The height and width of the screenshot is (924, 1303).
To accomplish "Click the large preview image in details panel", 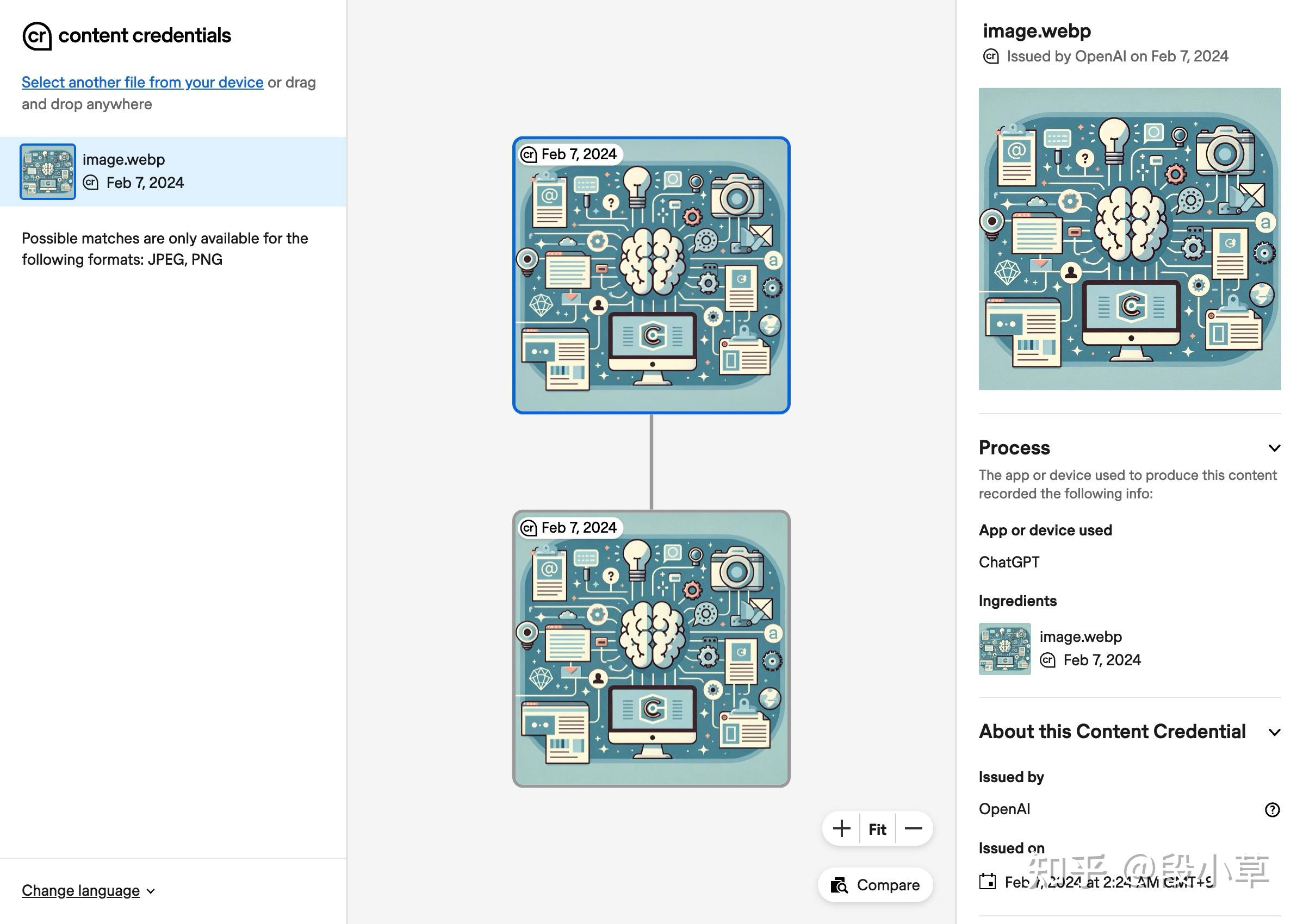I will click(1130, 239).
